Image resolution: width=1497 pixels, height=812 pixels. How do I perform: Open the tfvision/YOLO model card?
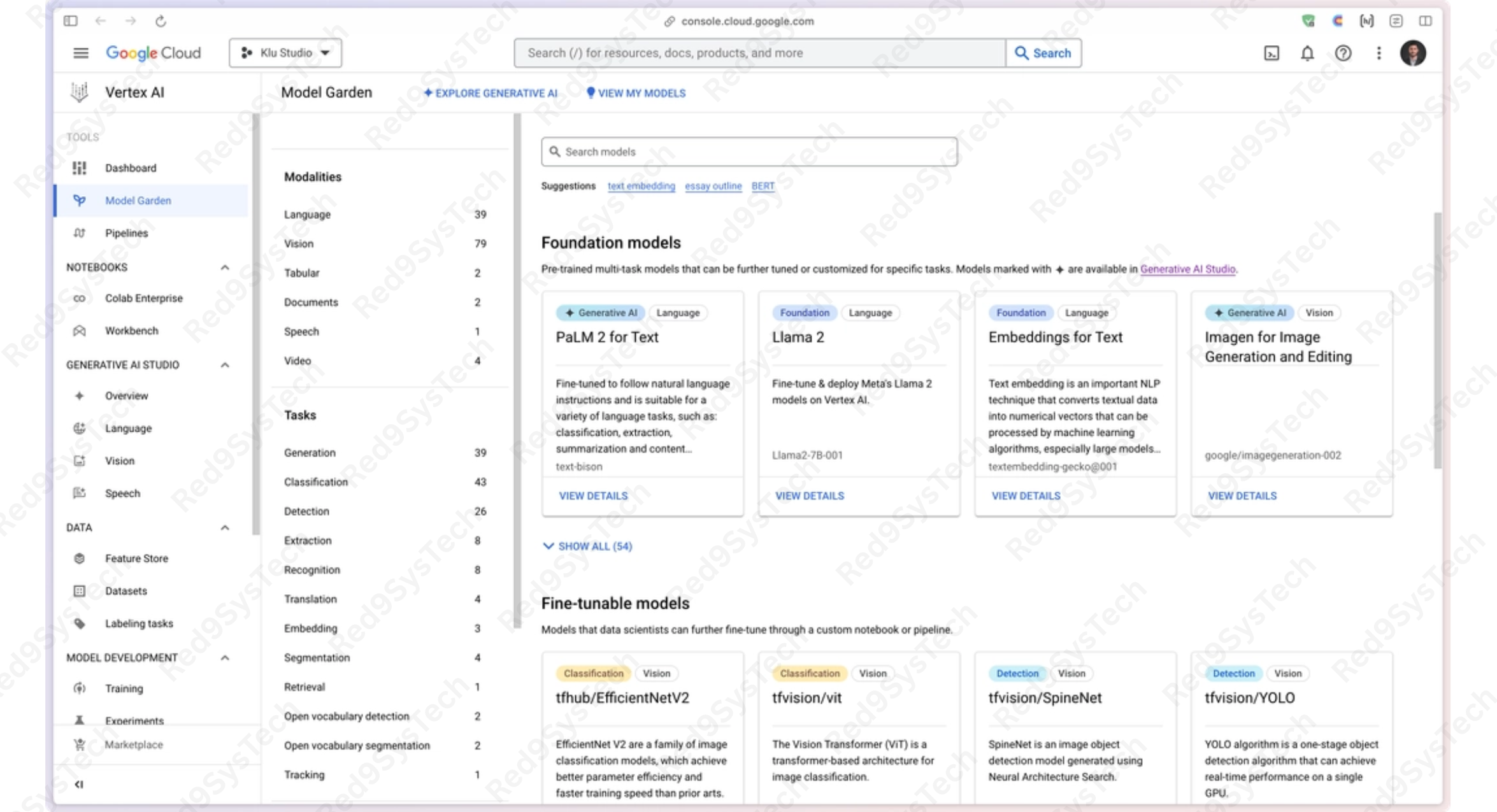coord(1291,727)
